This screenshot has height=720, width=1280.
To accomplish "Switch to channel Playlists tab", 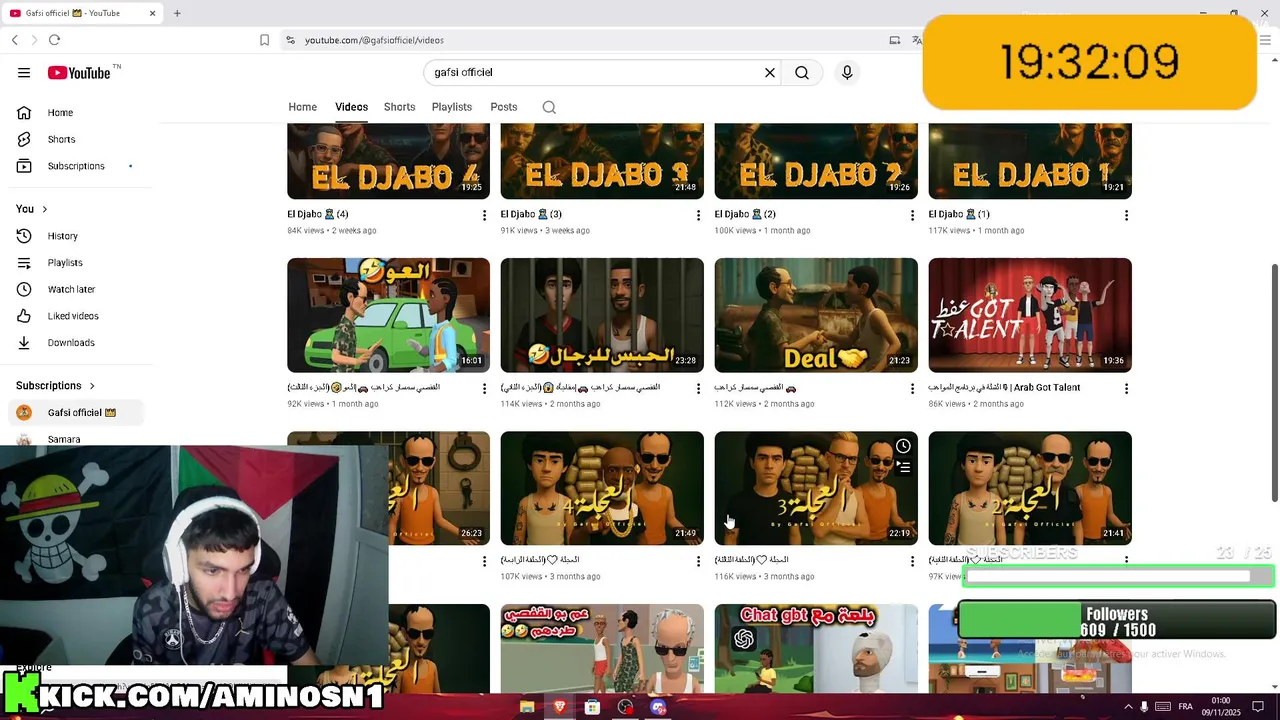I will pos(451,107).
